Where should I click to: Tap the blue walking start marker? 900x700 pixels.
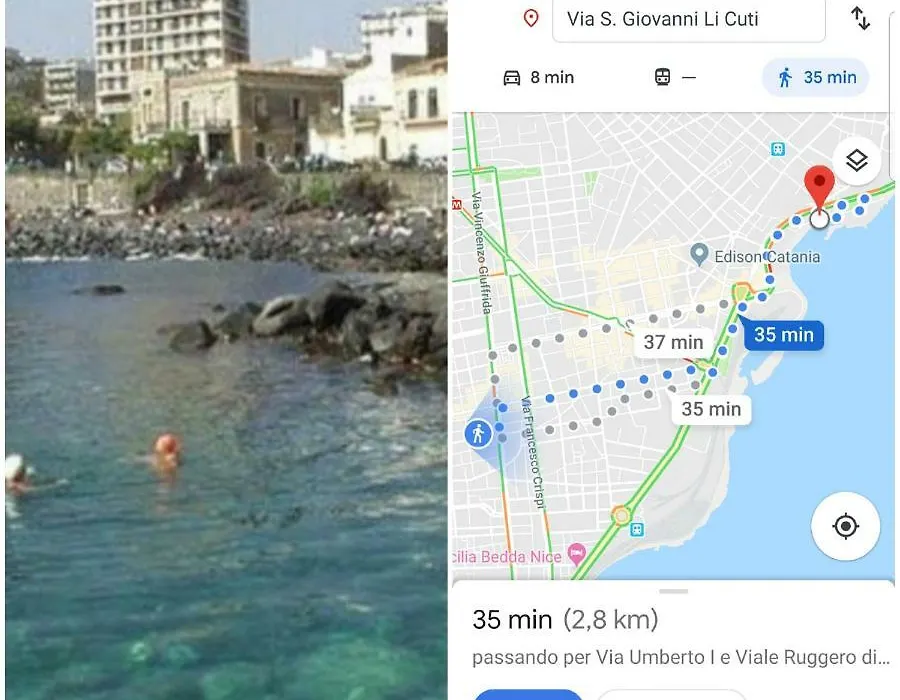478,433
